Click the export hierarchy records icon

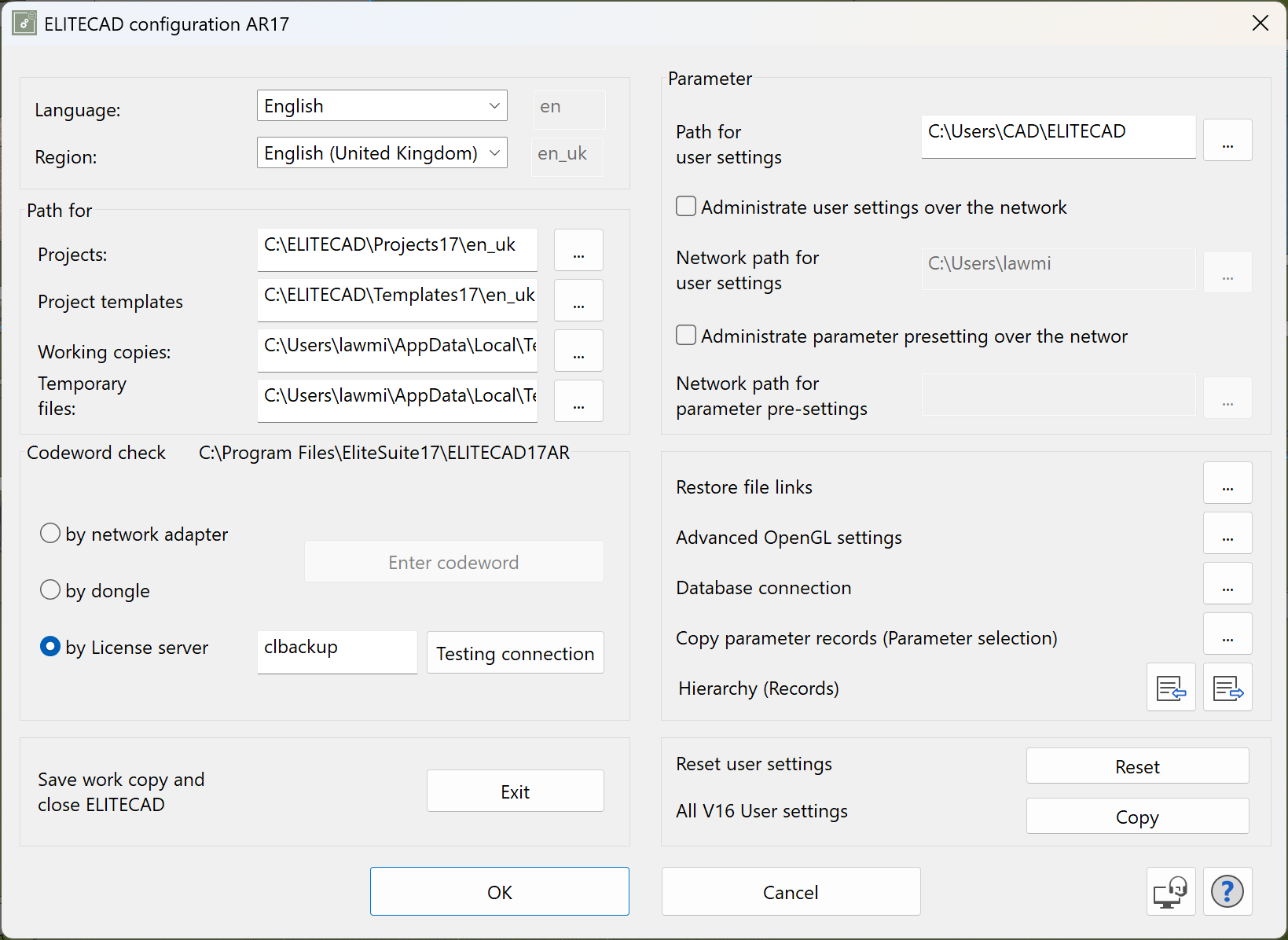[x=1227, y=687]
